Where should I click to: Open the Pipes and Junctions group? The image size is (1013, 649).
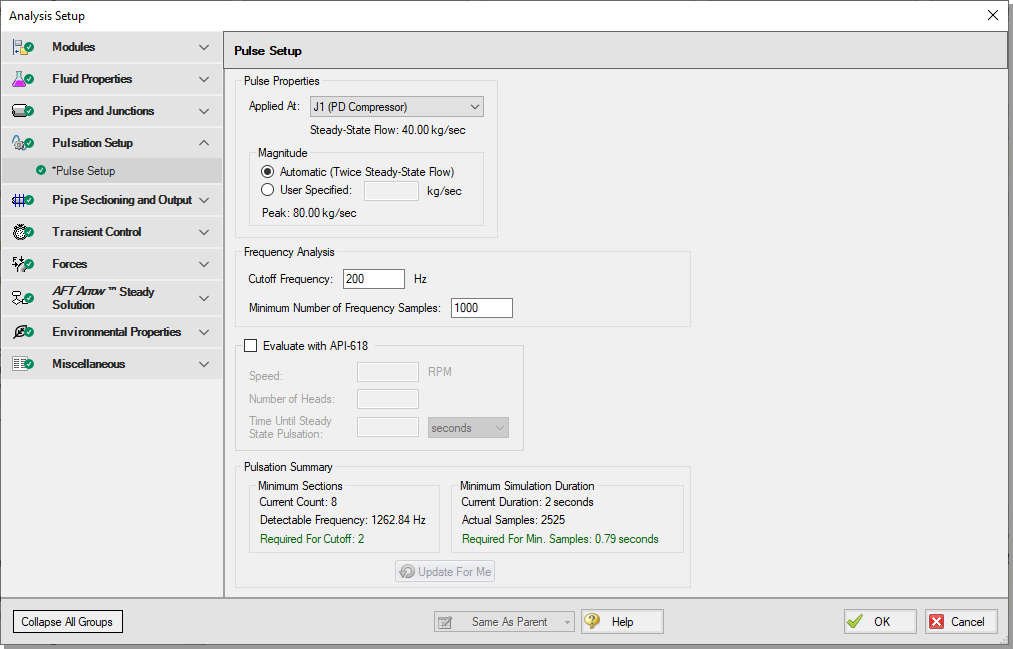[112, 111]
